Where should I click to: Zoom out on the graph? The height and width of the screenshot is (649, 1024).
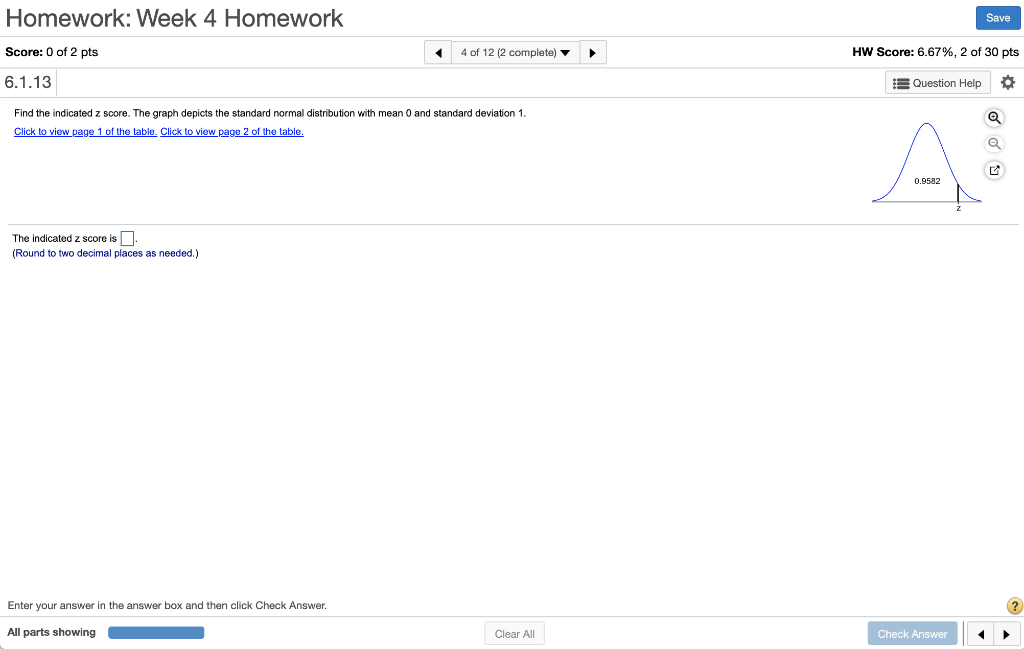[994, 144]
